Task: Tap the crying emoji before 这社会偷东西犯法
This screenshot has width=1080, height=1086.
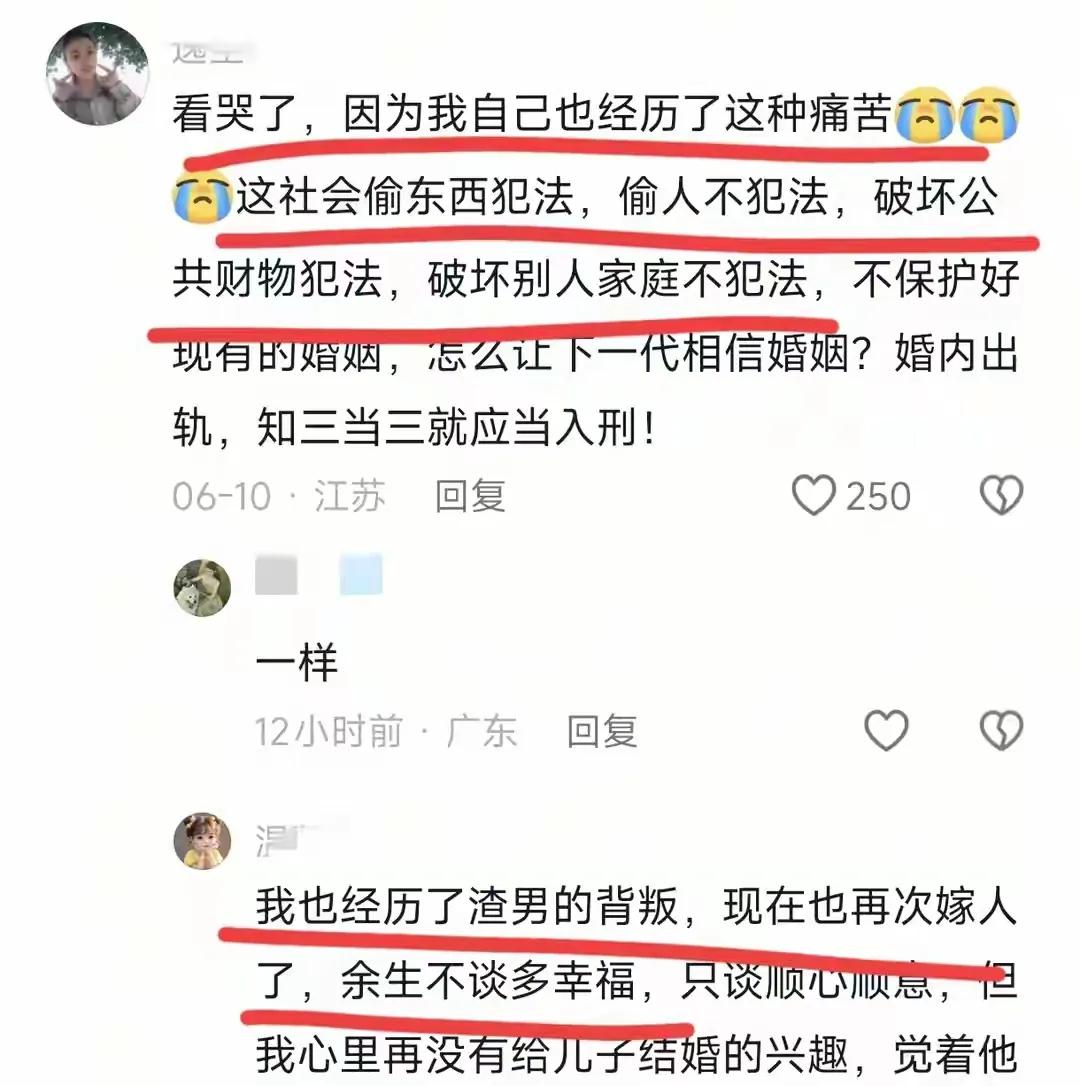Action: pos(202,197)
